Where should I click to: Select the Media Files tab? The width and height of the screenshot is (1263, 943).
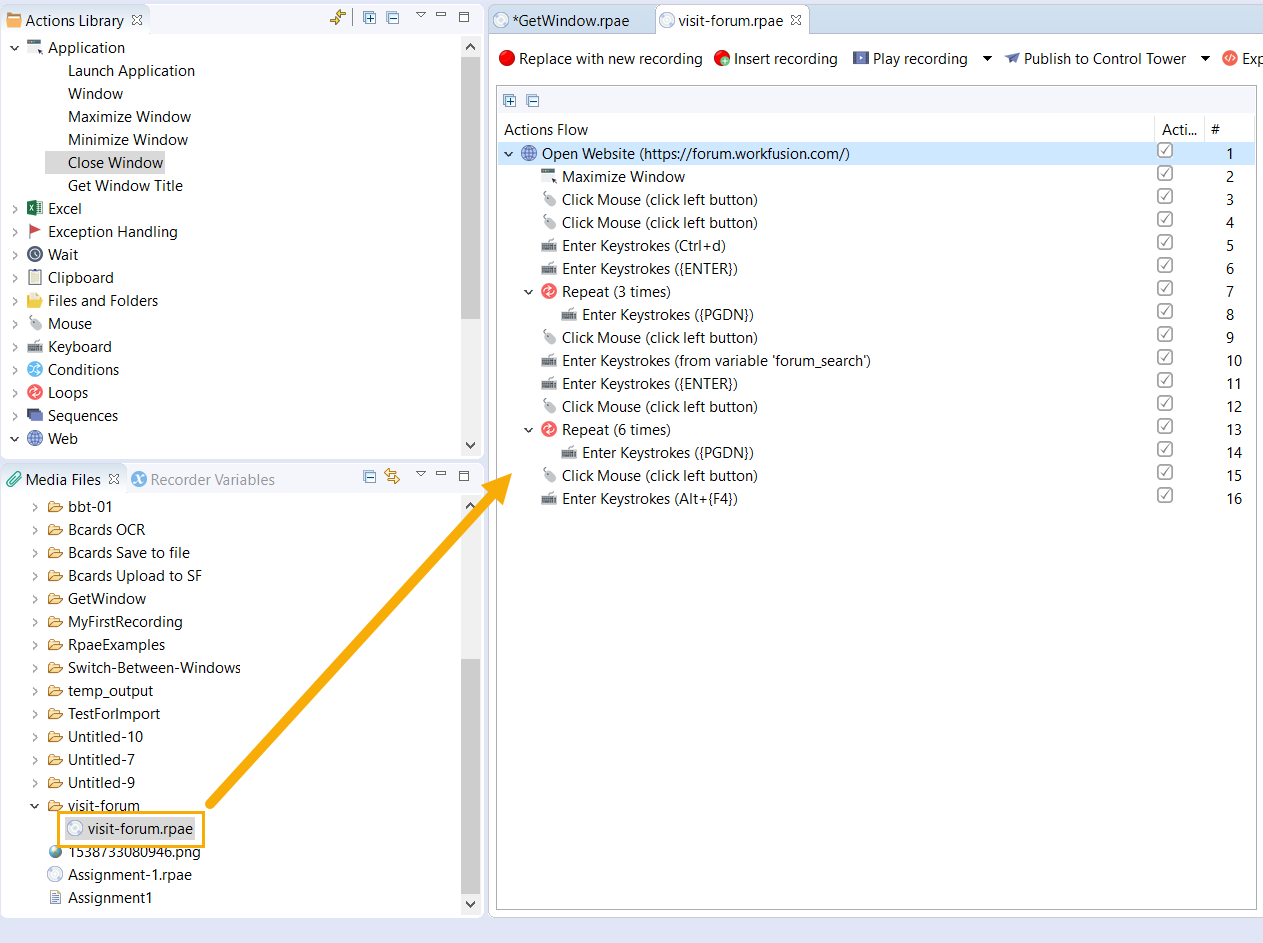[x=63, y=479]
